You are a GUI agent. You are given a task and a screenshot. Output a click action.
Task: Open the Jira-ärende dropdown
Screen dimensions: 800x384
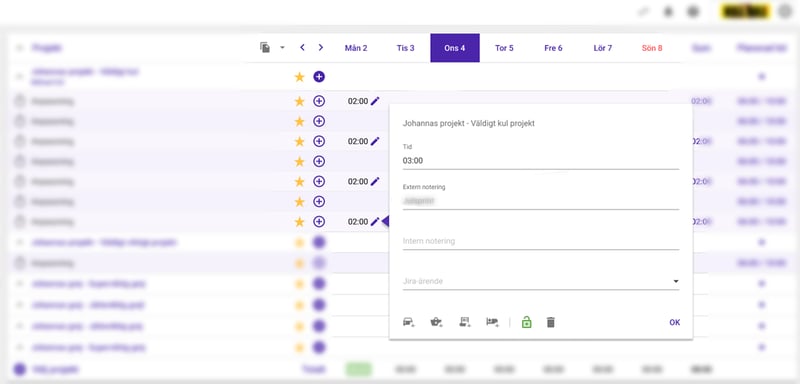point(541,281)
